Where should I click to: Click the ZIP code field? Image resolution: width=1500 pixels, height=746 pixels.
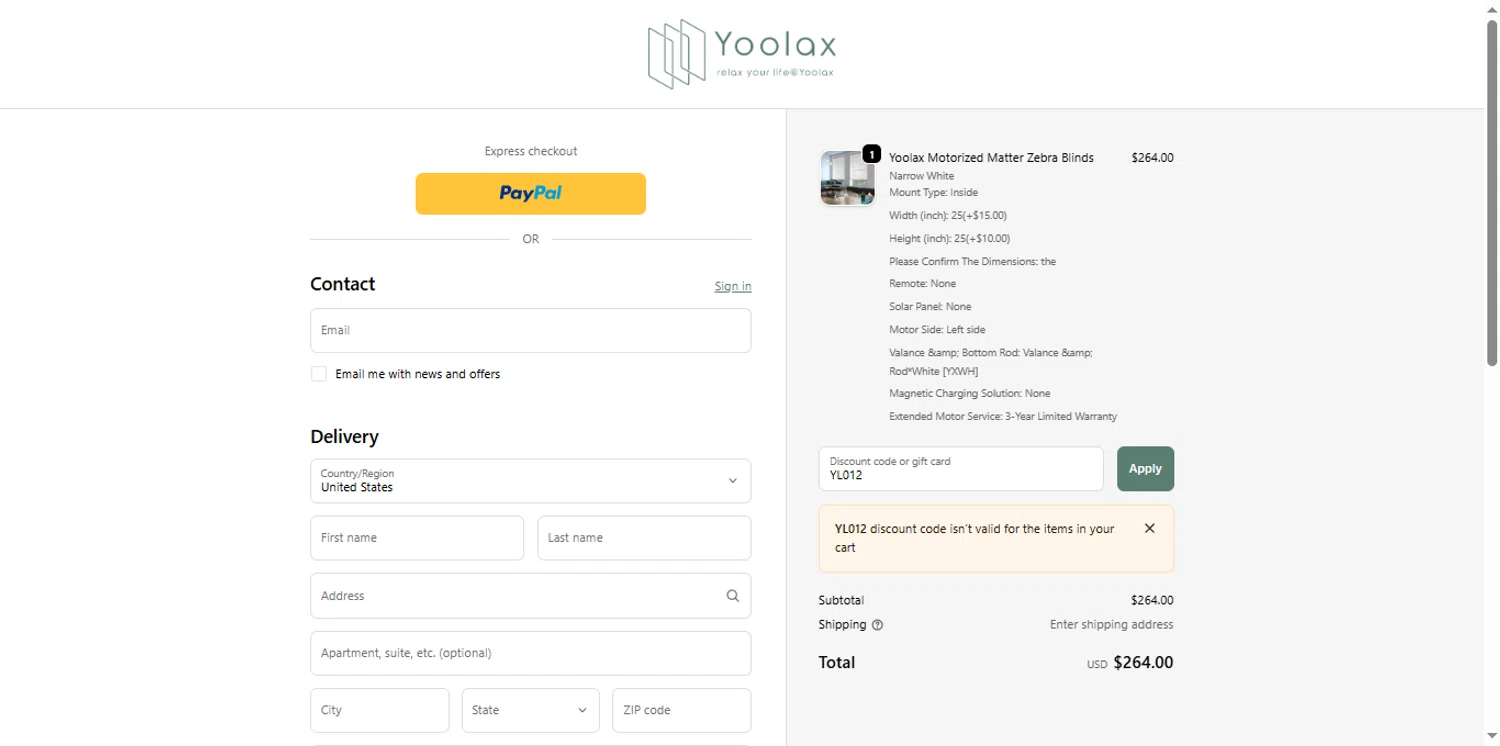tap(681, 710)
